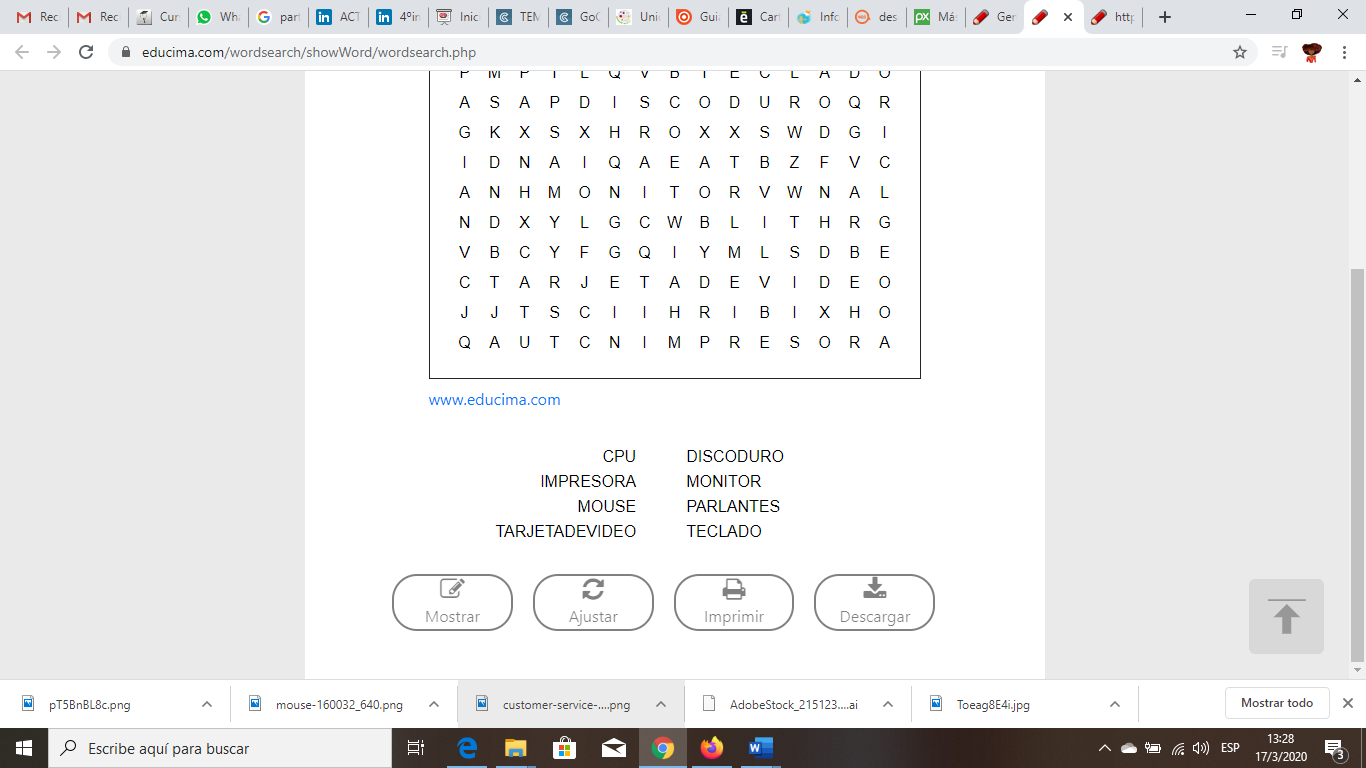This screenshot has height=768, width=1366.
Task: Open downloaded file mouse-160032_640.png
Action: [339, 704]
